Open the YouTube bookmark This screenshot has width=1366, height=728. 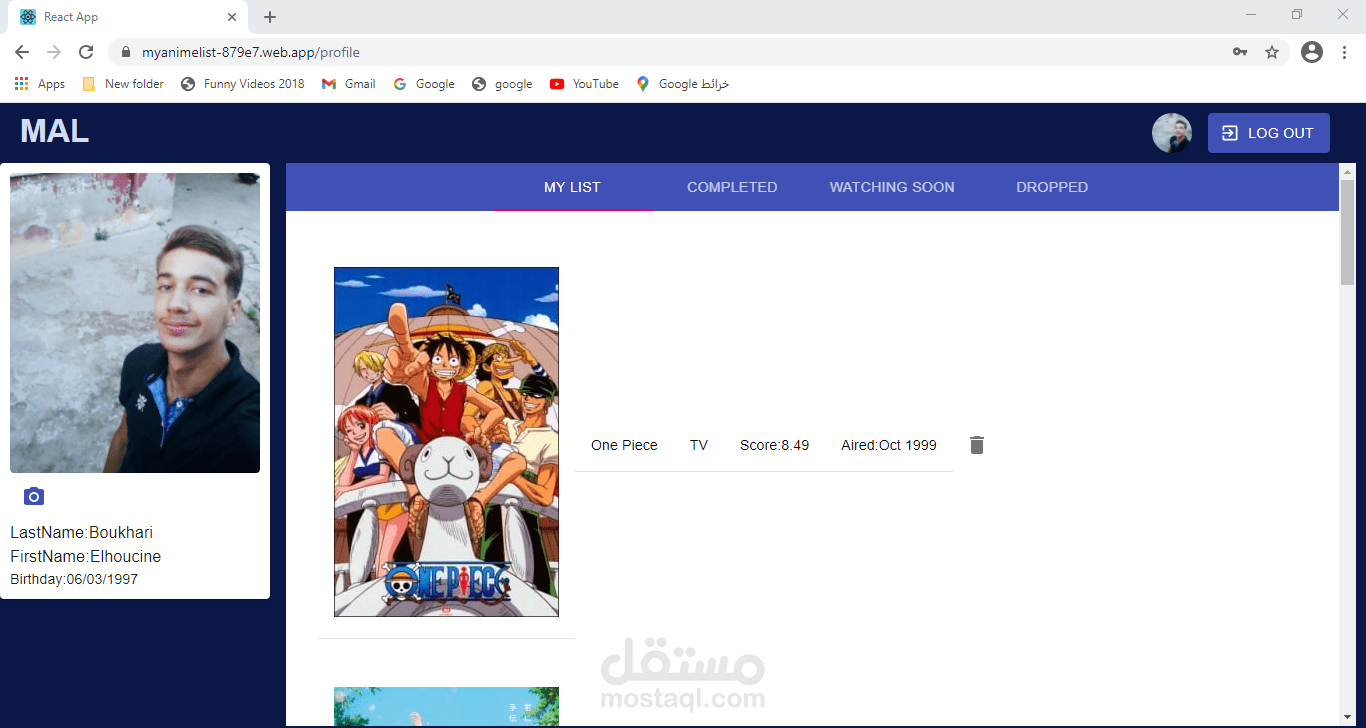(x=584, y=84)
